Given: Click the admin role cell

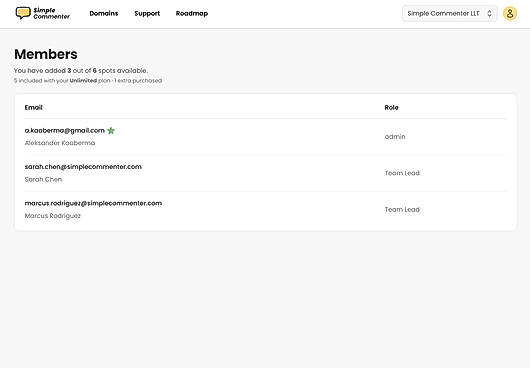Looking at the screenshot, I should pyautogui.click(x=395, y=137).
